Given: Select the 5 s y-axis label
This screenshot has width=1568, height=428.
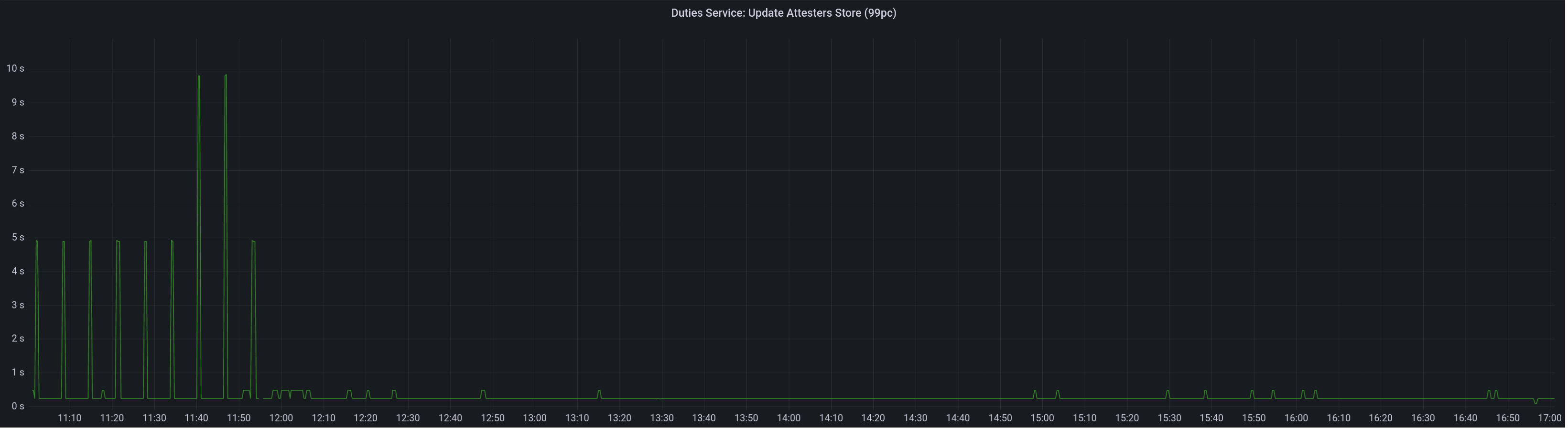Looking at the screenshot, I should click(18, 237).
